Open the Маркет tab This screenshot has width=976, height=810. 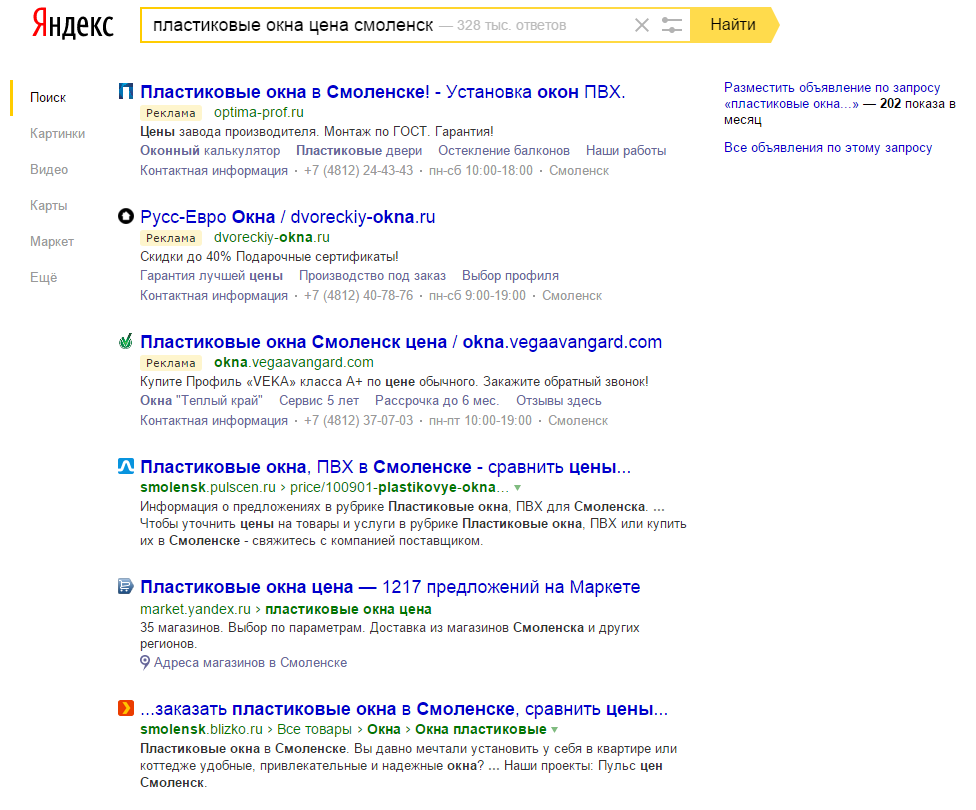click(x=52, y=242)
